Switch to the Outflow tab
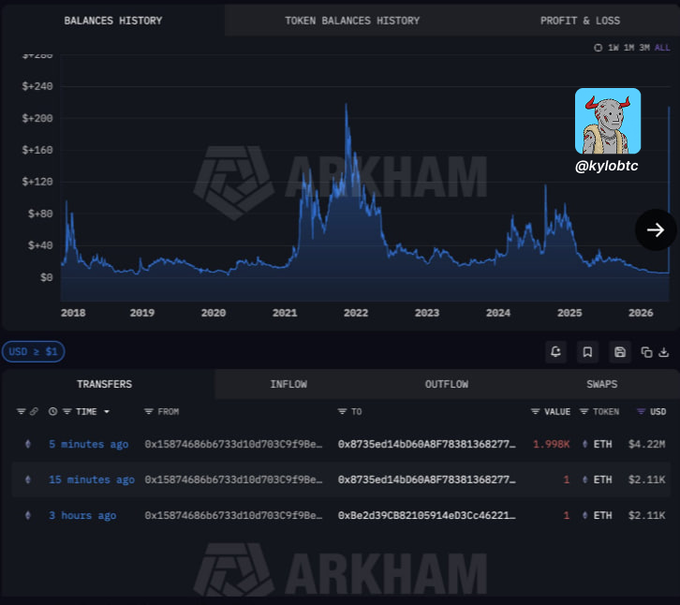This screenshot has height=605, width=680. pyautogui.click(x=446, y=384)
